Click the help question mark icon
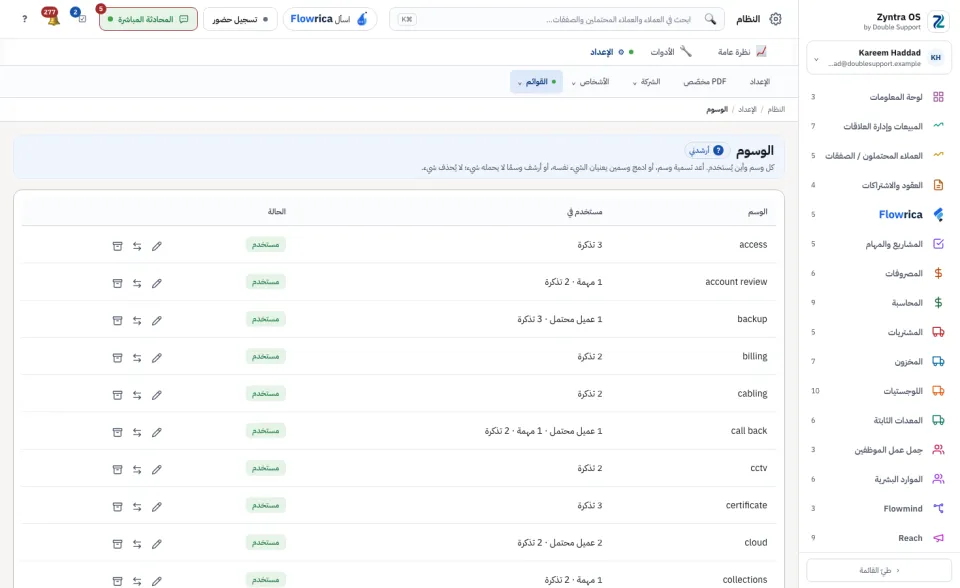Image resolution: width=960 pixels, height=588 pixels. pyautogui.click(x=24, y=19)
